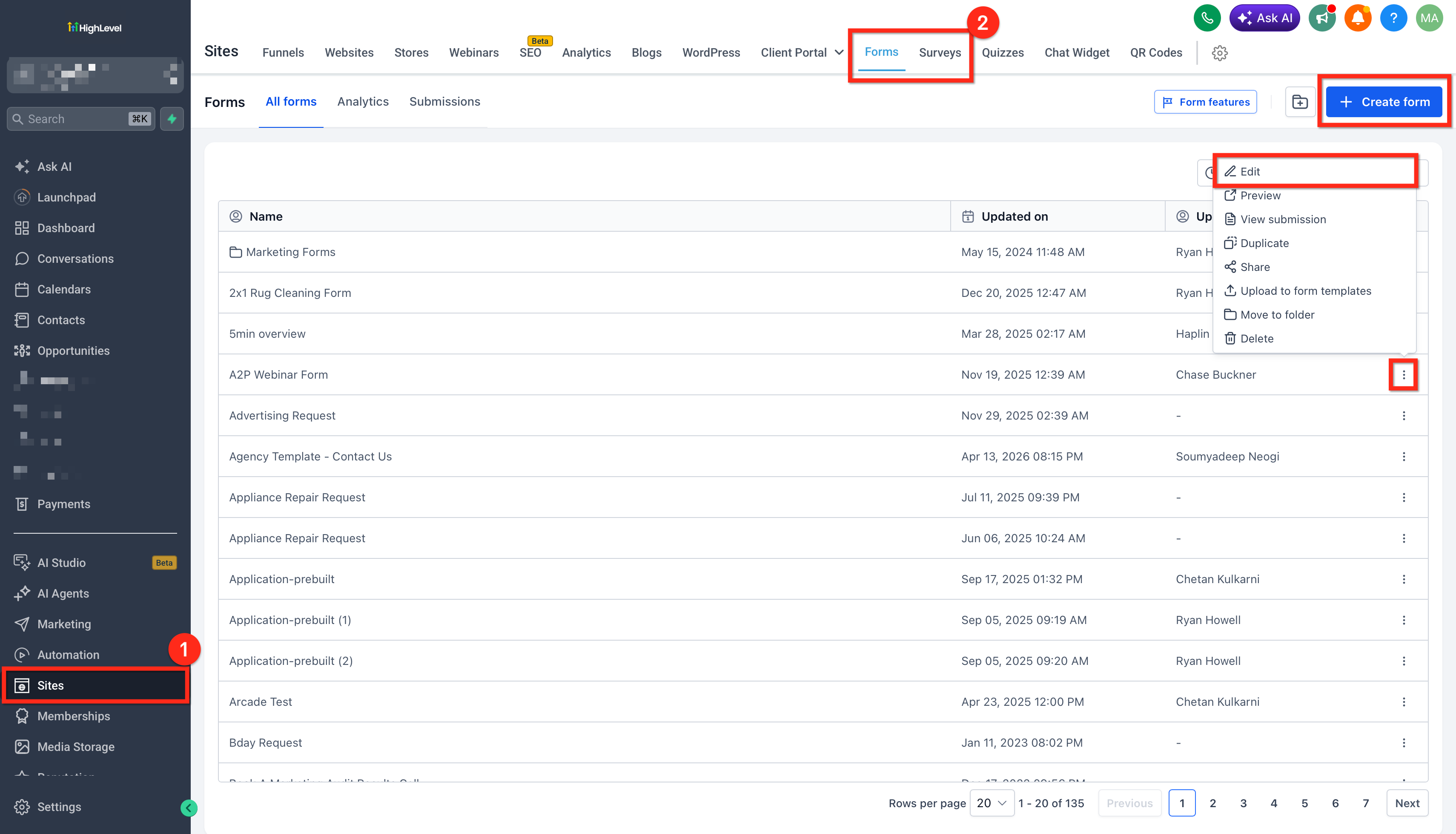Screen dimensions: 1456x834
Task: Switch to the Funnels tab
Action: tap(283, 53)
